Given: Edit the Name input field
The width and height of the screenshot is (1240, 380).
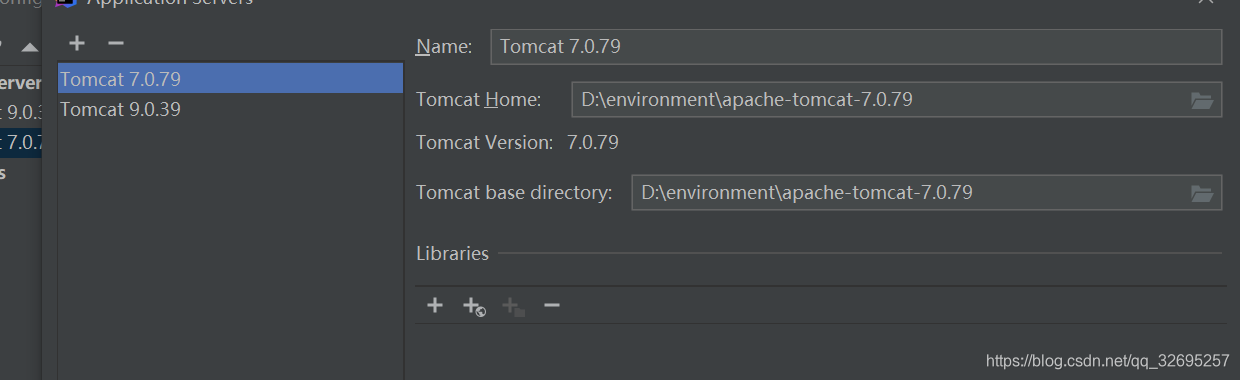Looking at the screenshot, I should (856, 46).
